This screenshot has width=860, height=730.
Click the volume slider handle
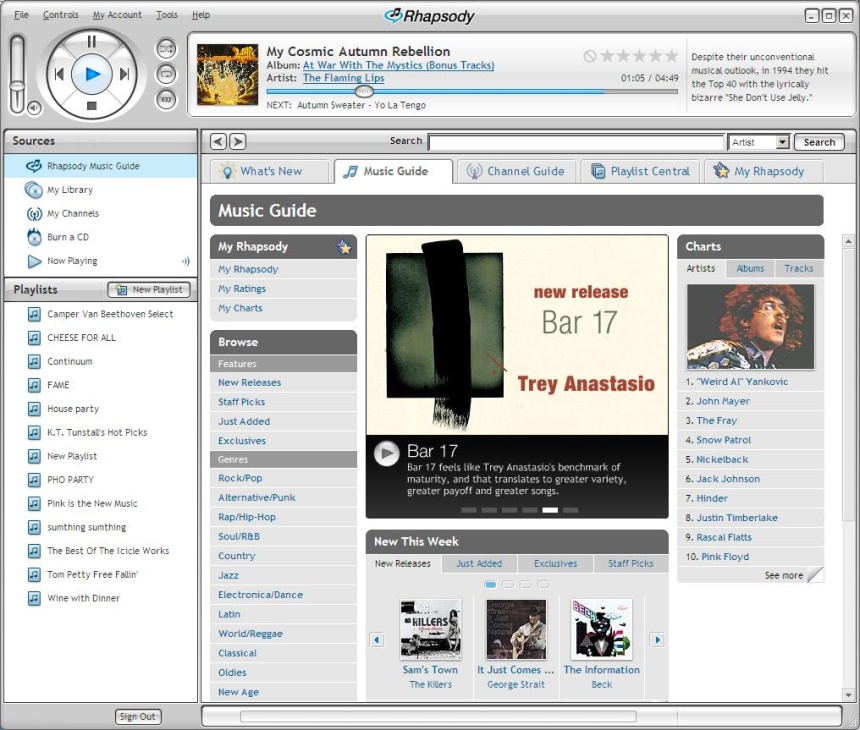point(18,85)
